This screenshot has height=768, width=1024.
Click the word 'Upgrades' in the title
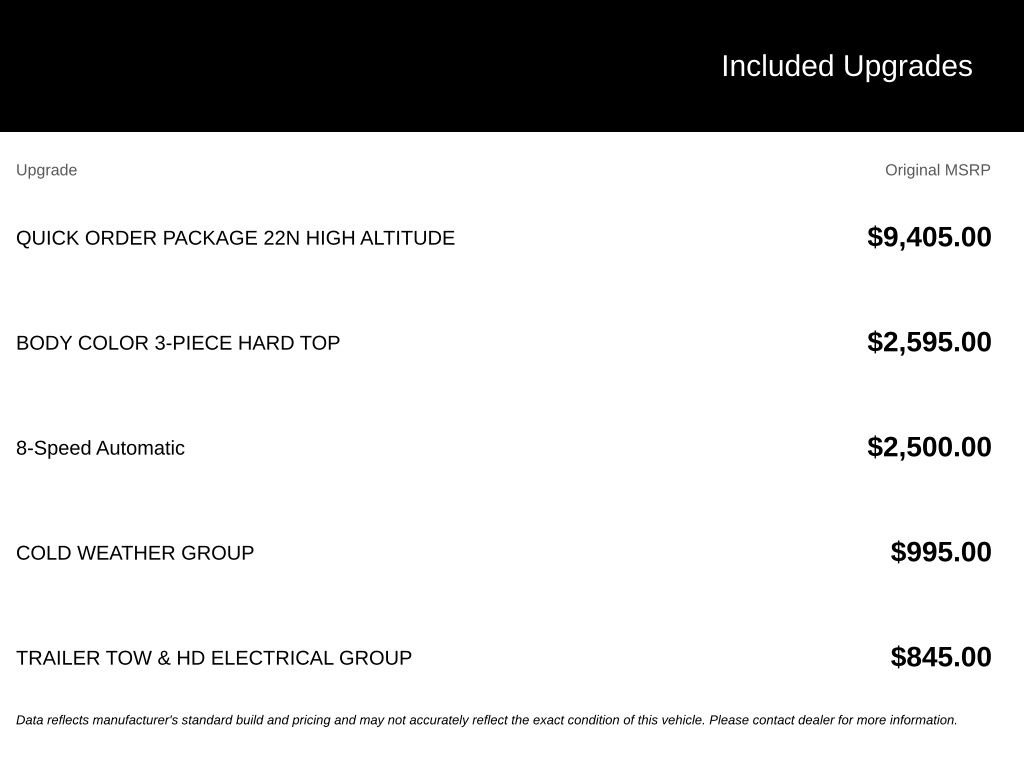pos(908,68)
